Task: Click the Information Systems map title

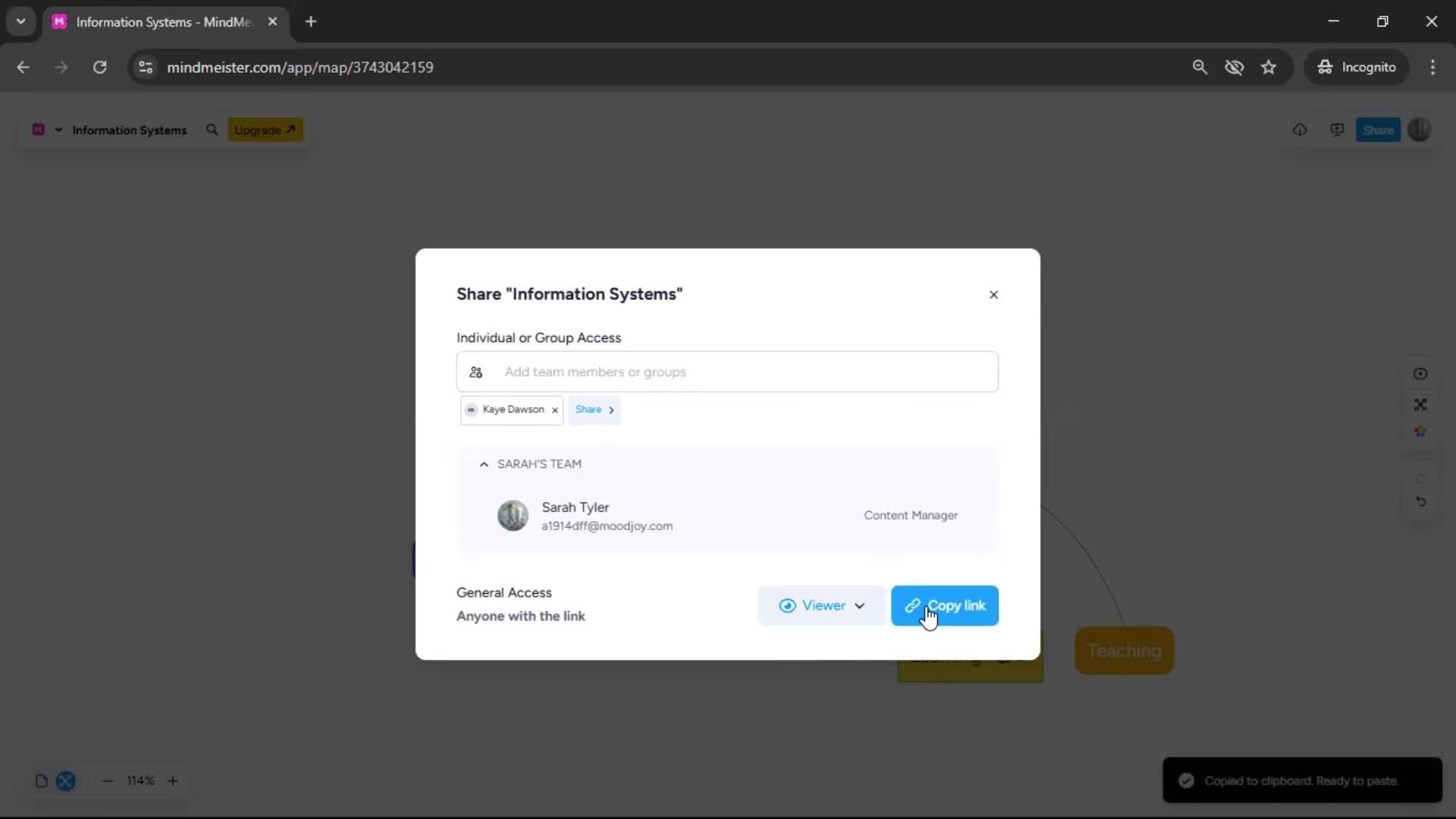Action: (x=130, y=130)
